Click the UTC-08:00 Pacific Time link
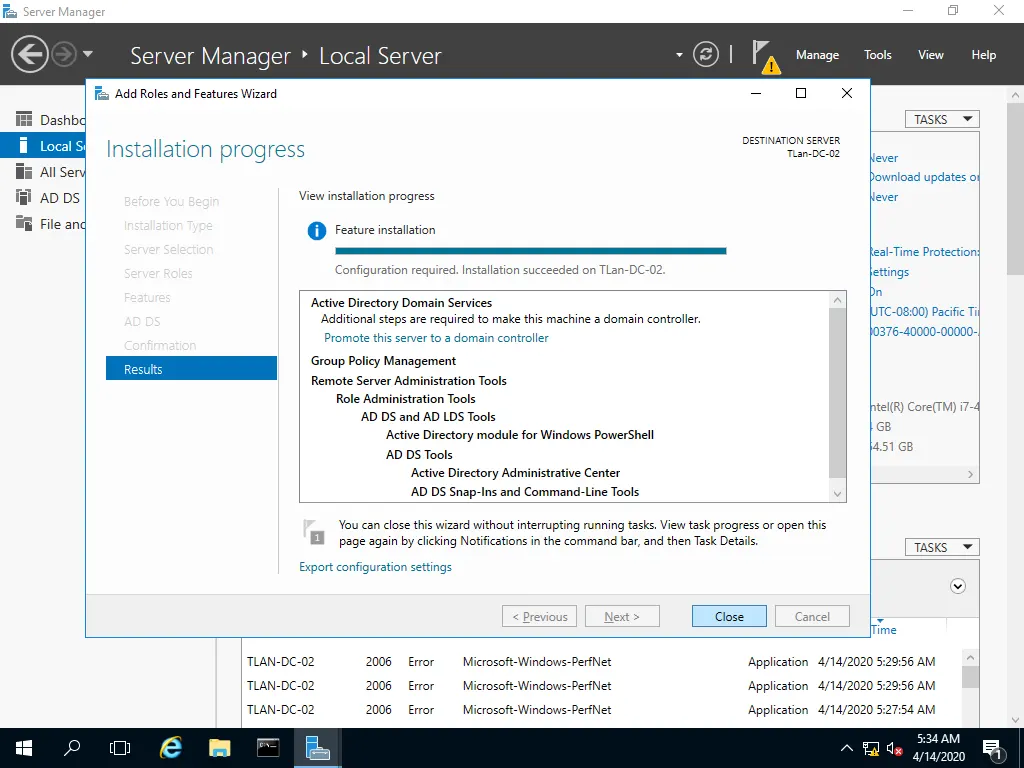 [924, 312]
